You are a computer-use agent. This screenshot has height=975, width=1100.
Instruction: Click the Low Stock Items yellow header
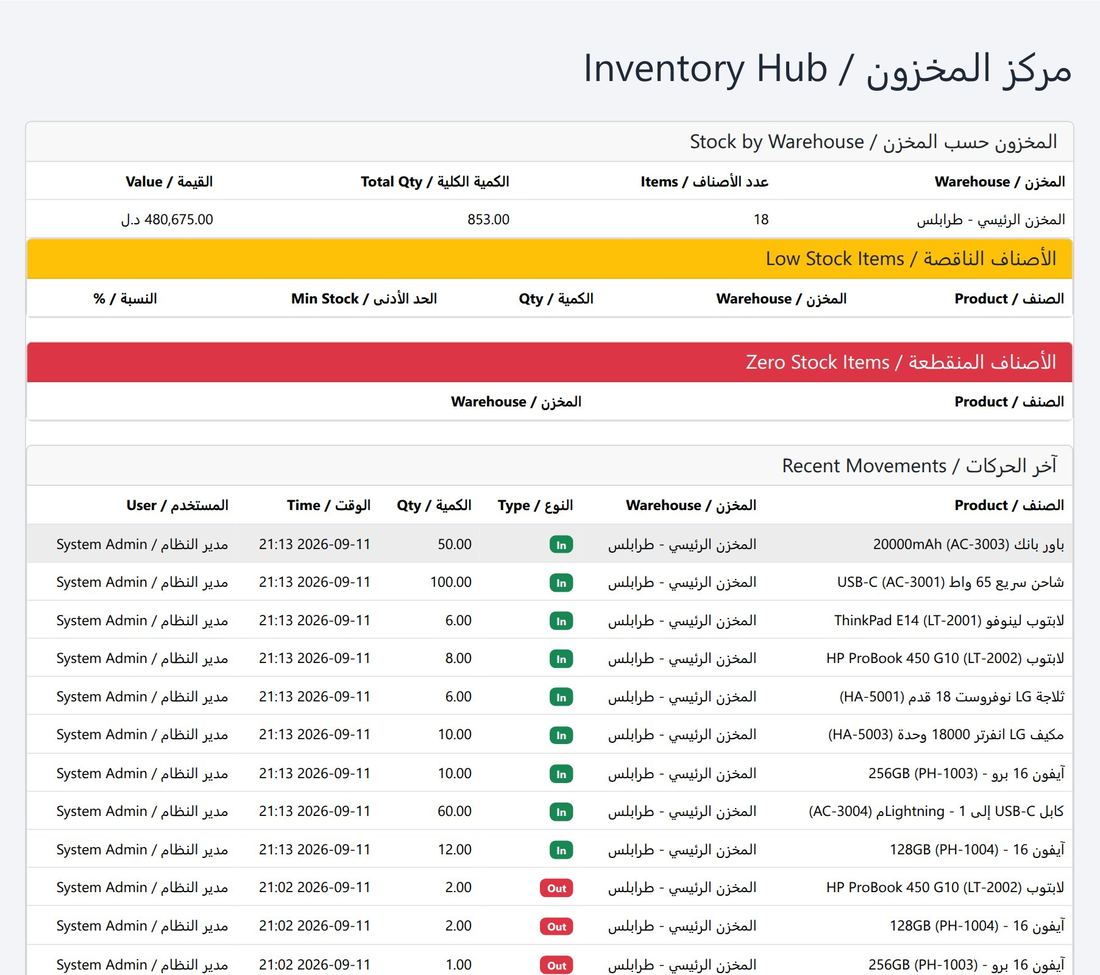(x=549, y=258)
